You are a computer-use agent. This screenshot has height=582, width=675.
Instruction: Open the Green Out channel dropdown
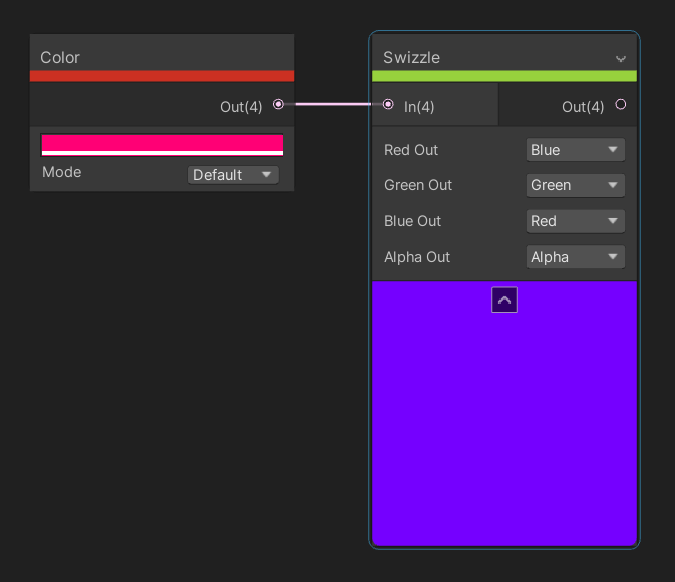click(575, 185)
